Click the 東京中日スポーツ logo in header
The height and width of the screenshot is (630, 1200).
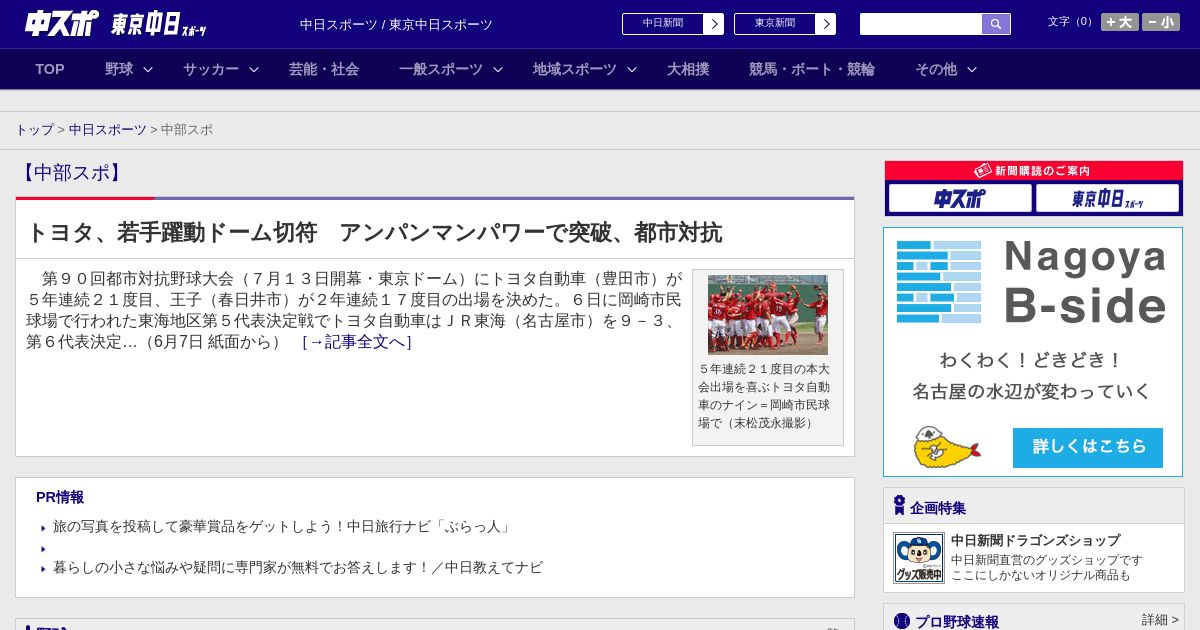(159, 24)
